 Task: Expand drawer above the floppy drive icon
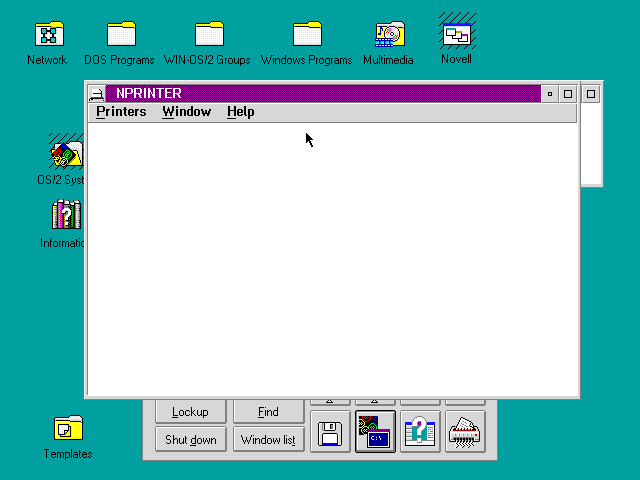(330, 402)
